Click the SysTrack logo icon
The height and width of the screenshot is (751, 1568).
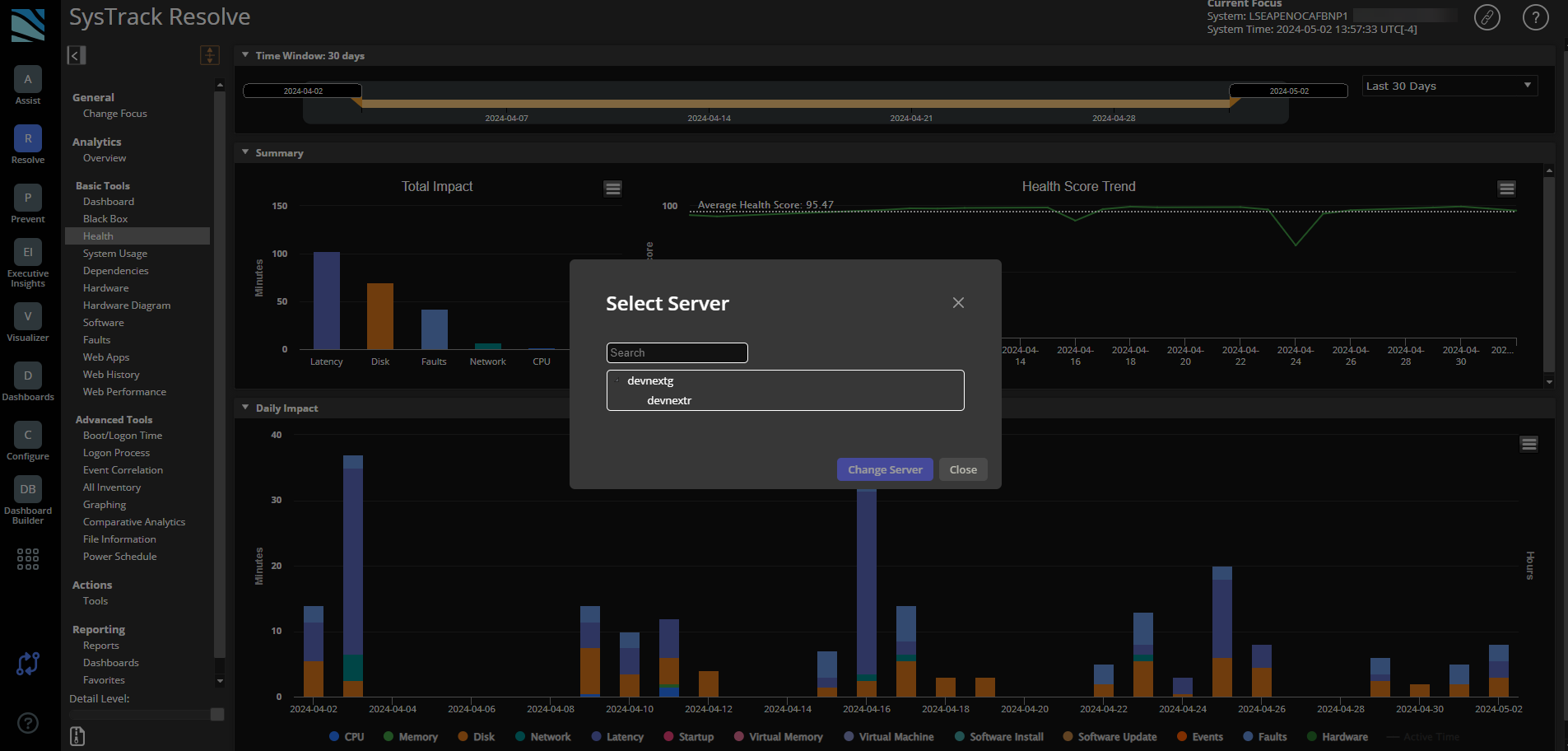coord(28,25)
